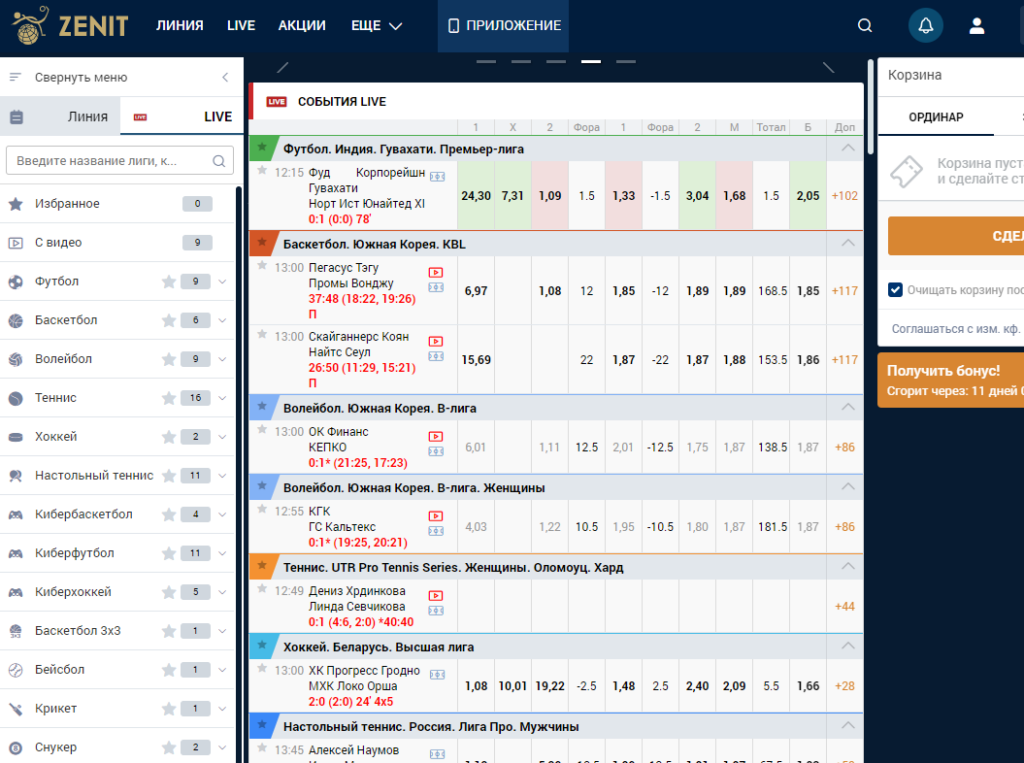The width and height of the screenshot is (1024, 763).
Task: Expand Футбол category chevron in sidebar
Action: (x=223, y=282)
